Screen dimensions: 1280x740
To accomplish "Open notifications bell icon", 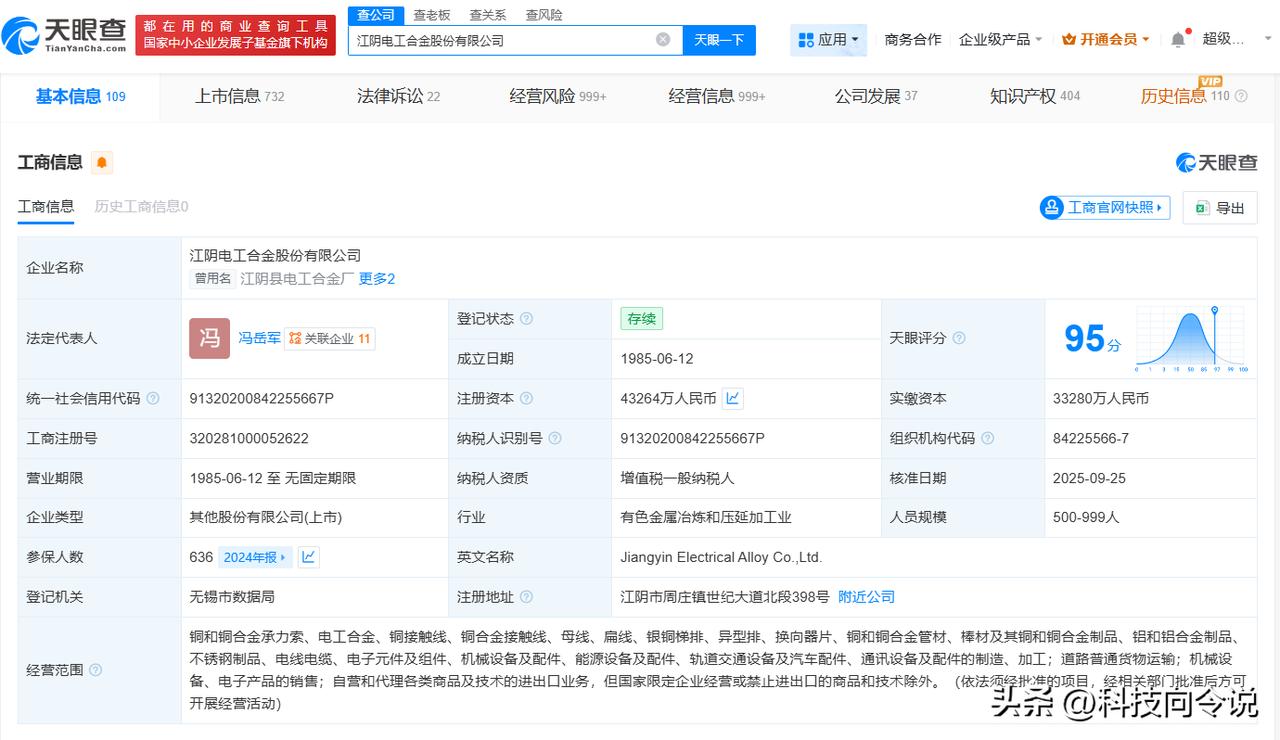I will click(x=1178, y=40).
